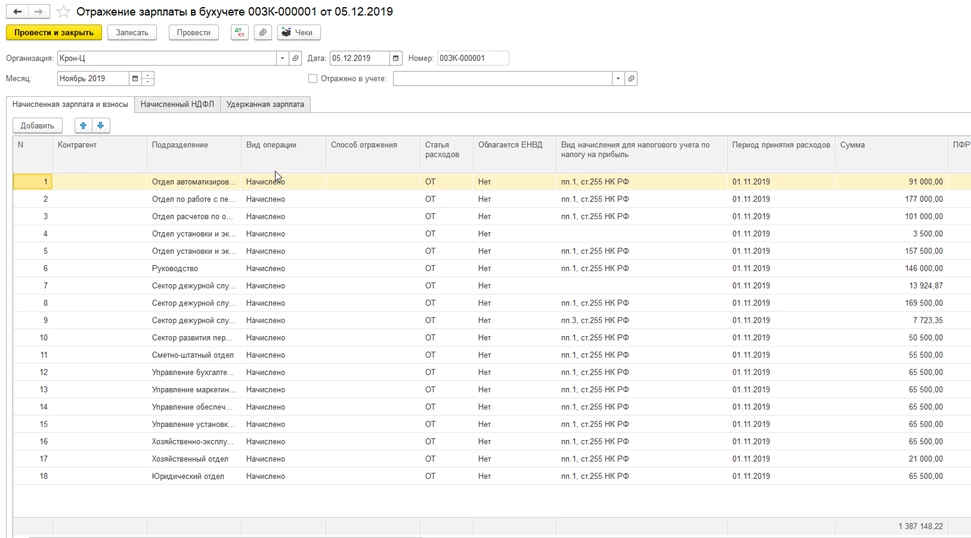Open attached files via paperclip icon
Screen dimensions: 971x538
(263, 32)
